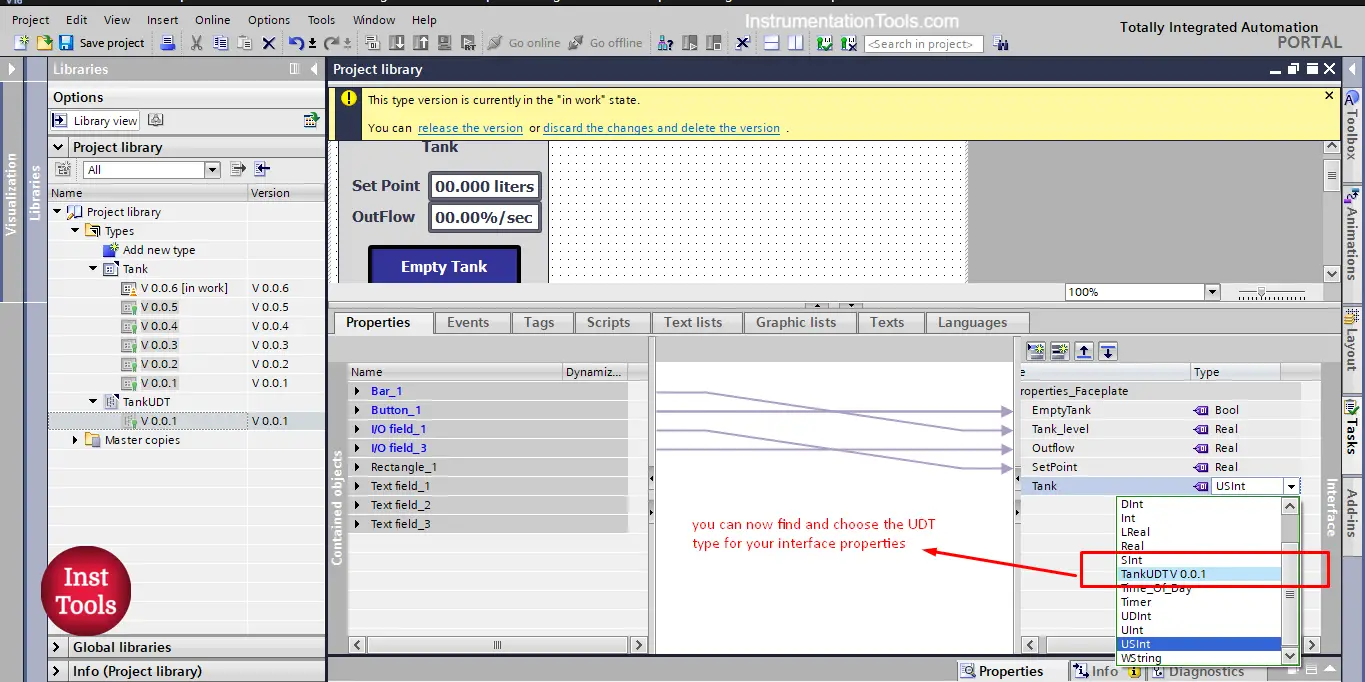Click the New project toolbar icon
Viewport: 1365px width, 682px height.
point(22,43)
